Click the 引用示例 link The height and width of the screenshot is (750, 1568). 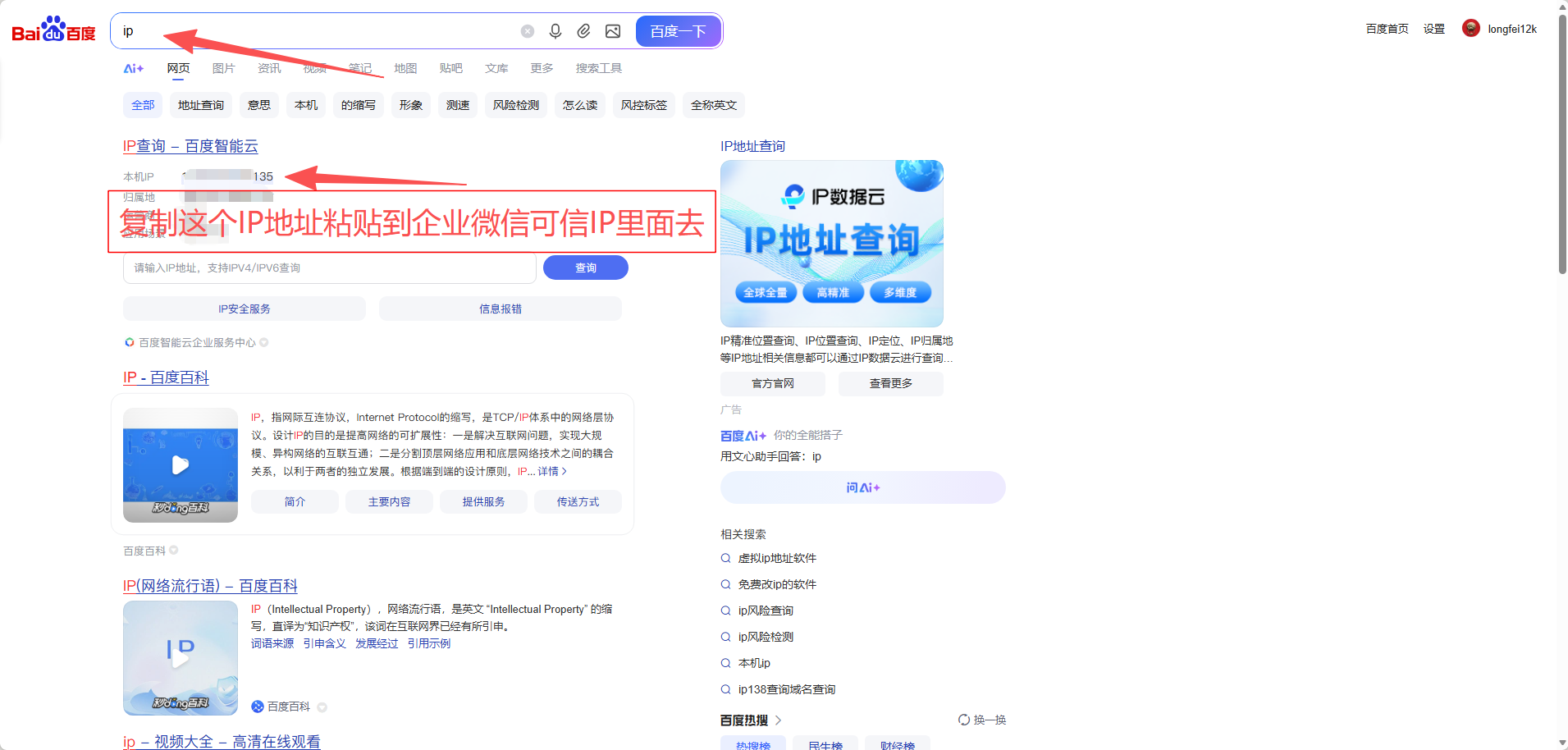[429, 643]
